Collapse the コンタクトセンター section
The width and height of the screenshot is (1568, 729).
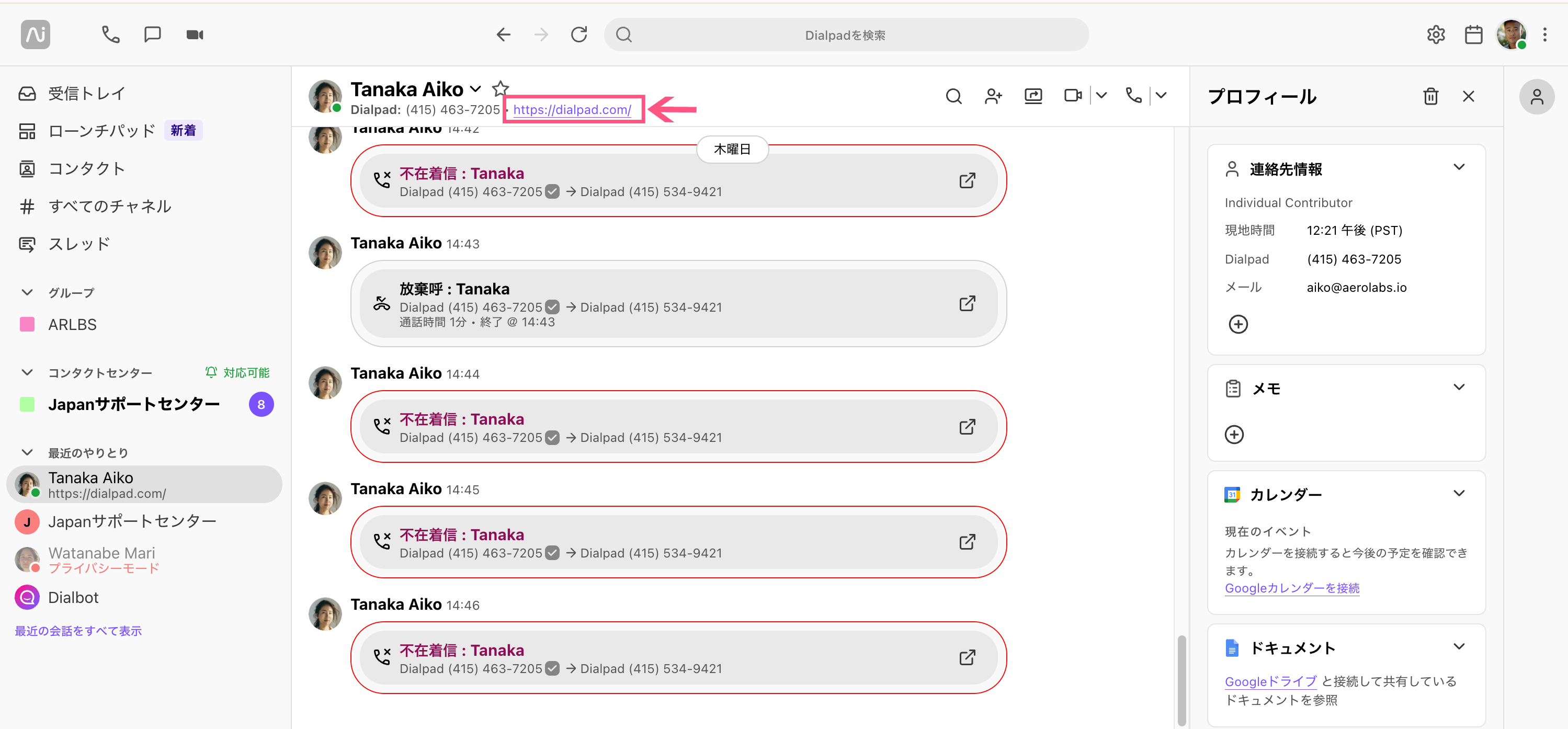tap(27, 372)
